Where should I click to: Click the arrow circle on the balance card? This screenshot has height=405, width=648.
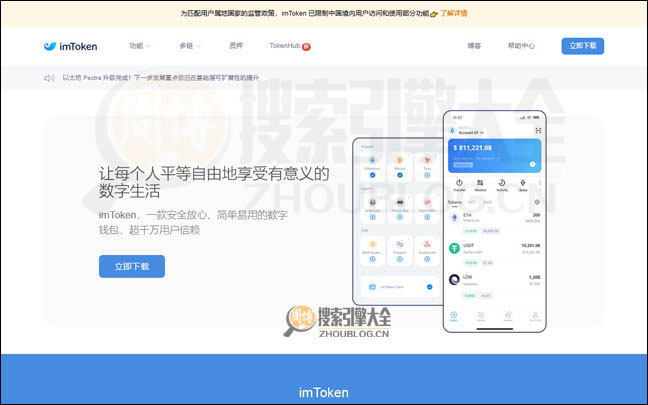click(532, 164)
